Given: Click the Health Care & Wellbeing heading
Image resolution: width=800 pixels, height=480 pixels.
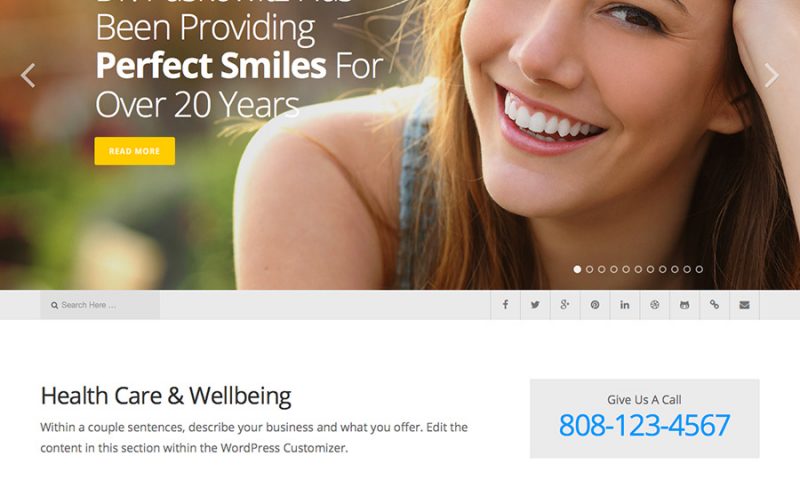Looking at the screenshot, I should pos(166,396).
